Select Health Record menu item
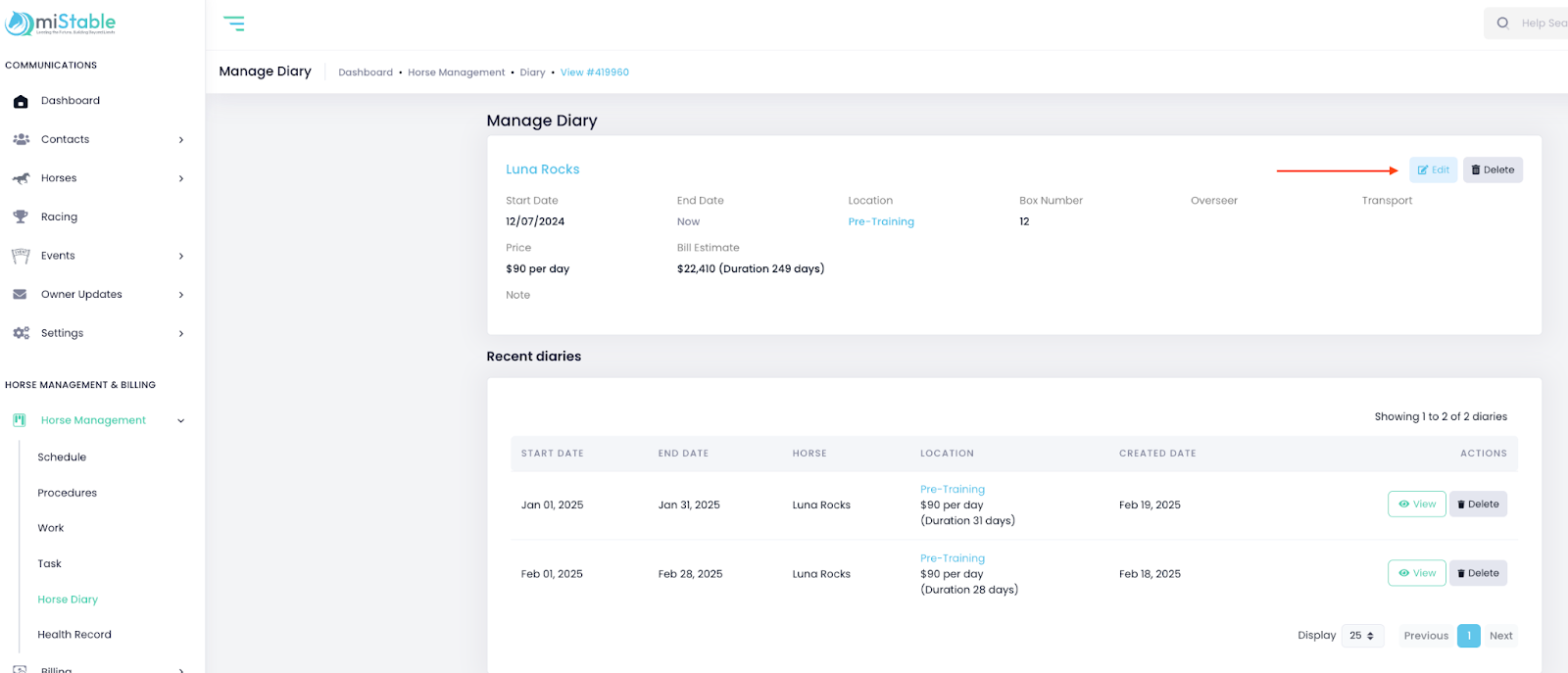Screen dimensions: 1568x673 [x=74, y=635]
